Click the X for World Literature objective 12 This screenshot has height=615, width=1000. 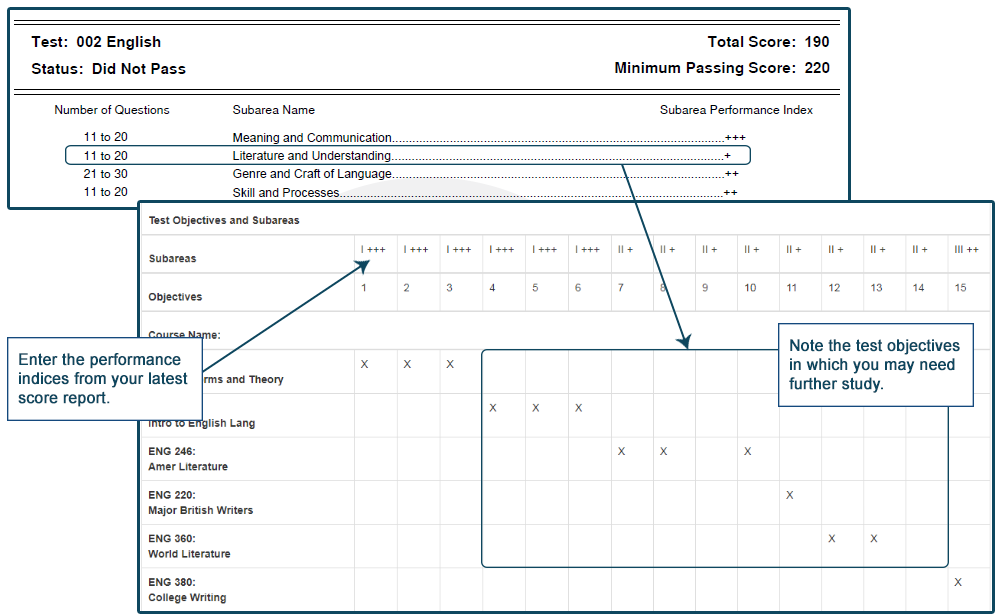[832, 538]
